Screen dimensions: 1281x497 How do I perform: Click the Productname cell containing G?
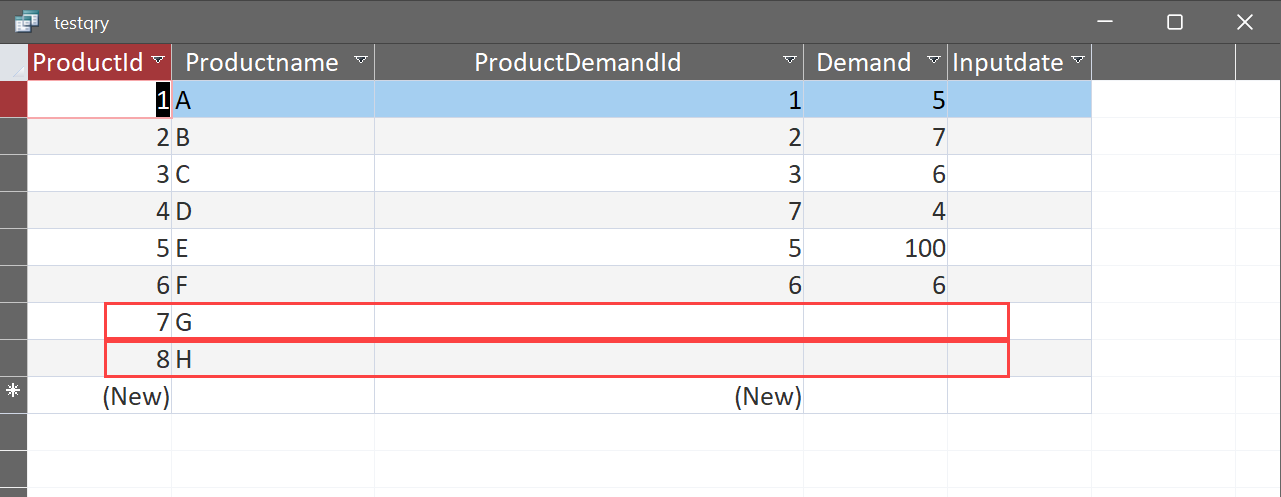pos(272,322)
